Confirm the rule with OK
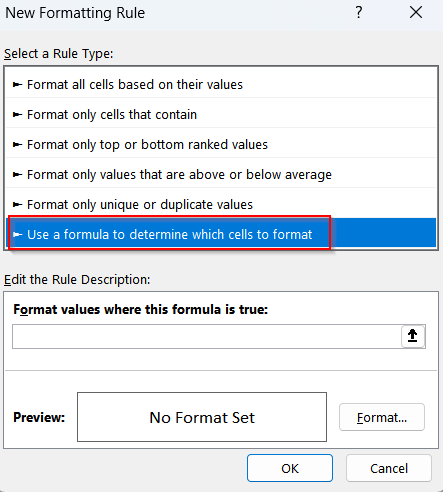Screen dimensions: 443x492 click(x=290, y=468)
